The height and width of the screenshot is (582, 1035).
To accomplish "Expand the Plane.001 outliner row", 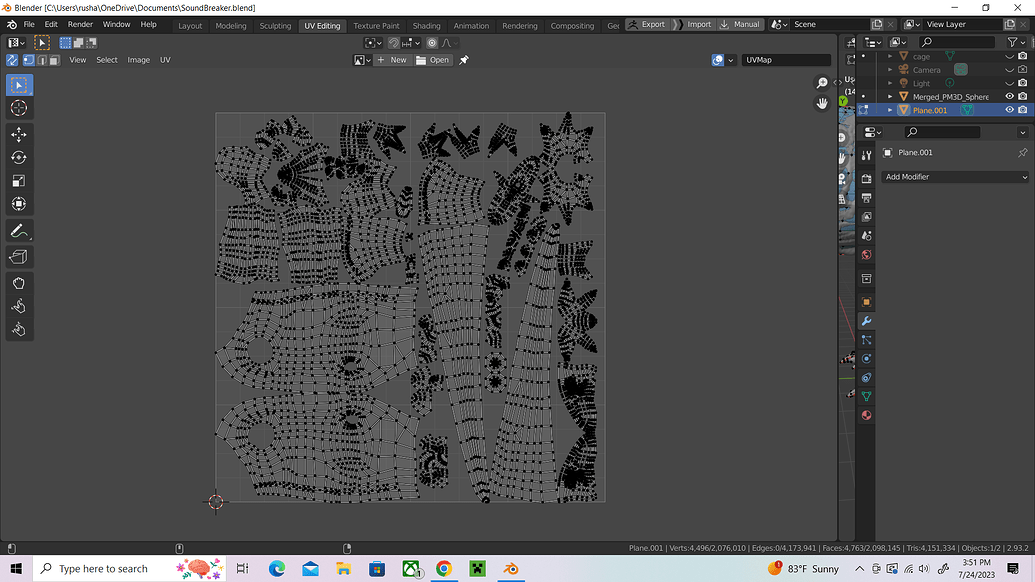I will (890, 110).
